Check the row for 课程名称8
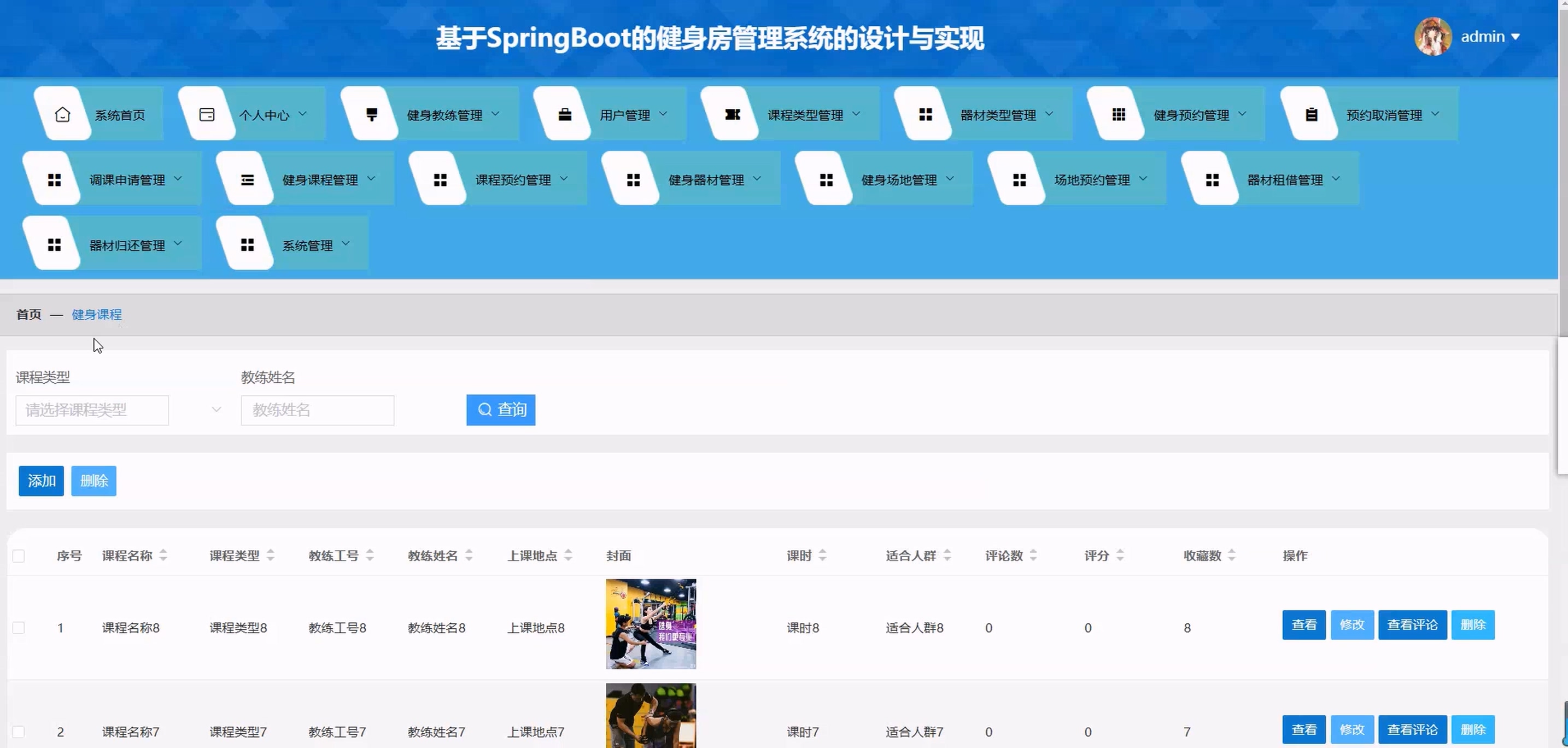The image size is (1568, 748). coord(19,628)
